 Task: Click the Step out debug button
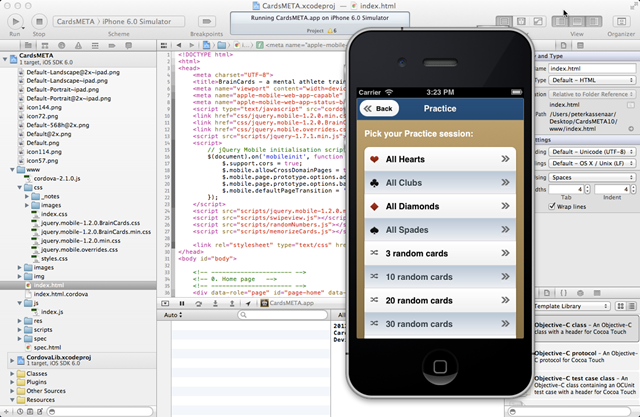232,303
